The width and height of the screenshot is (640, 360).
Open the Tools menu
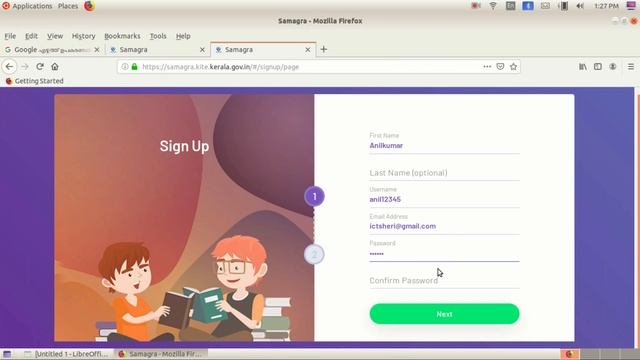[158, 36]
